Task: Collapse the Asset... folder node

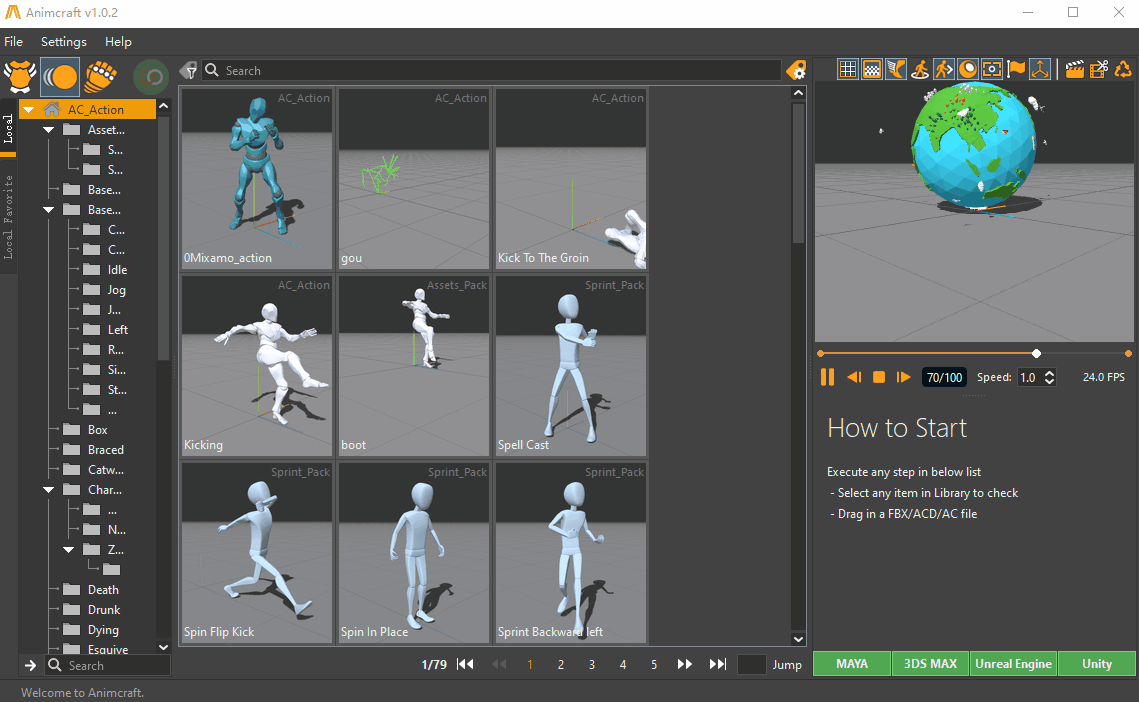Action: point(49,130)
